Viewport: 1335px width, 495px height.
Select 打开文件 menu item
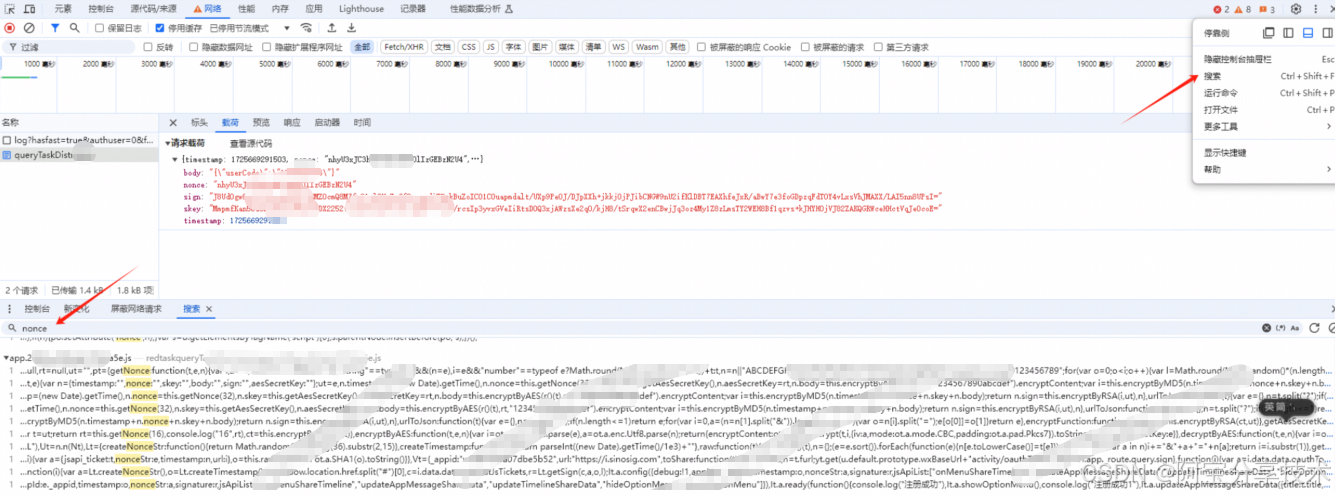(1267, 110)
